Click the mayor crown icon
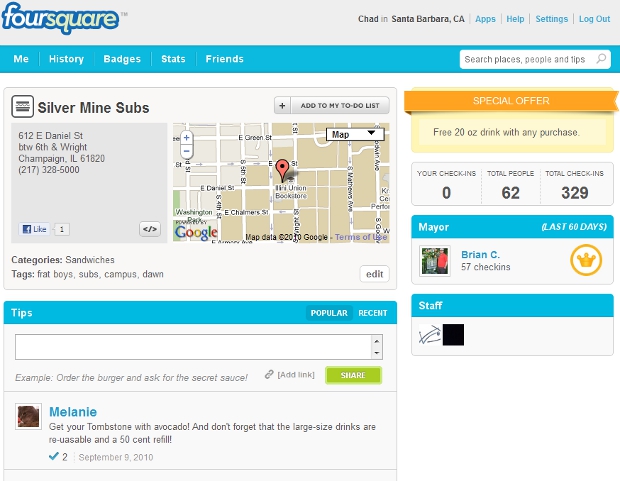Screen dimensions: 620x481 click(x=586, y=260)
